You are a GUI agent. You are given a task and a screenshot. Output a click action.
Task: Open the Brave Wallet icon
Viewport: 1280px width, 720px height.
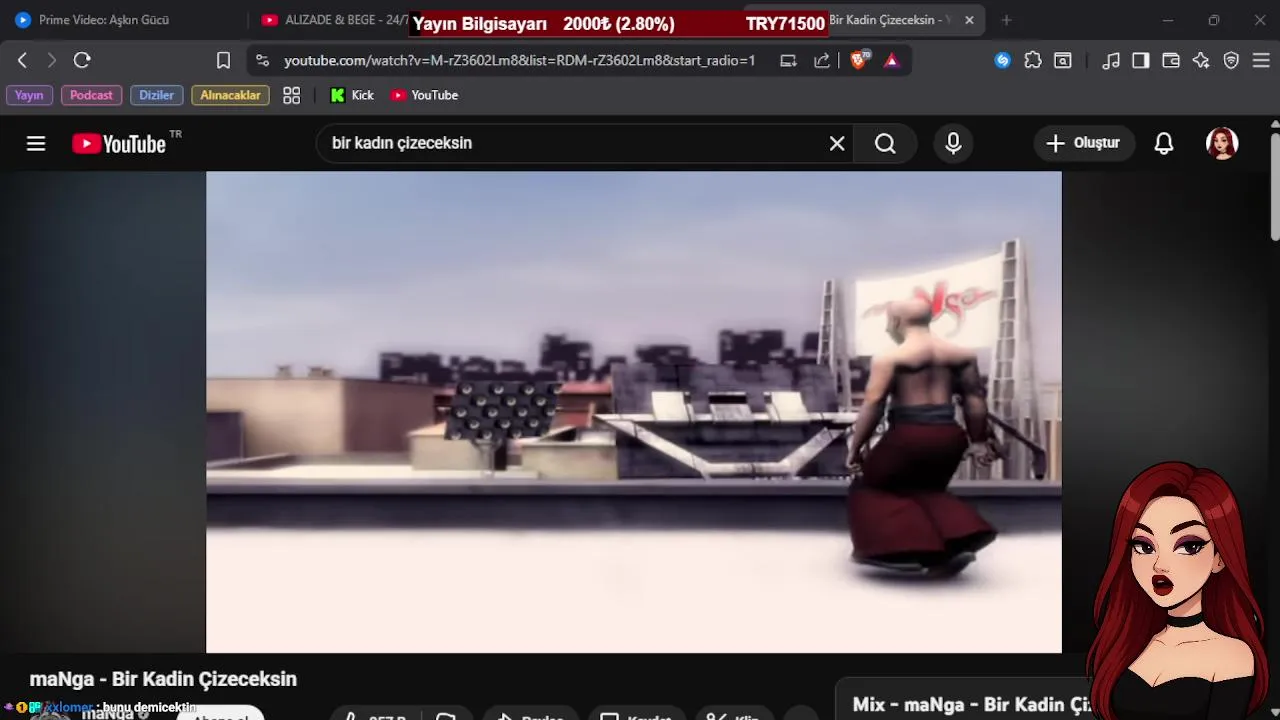click(1171, 61)
